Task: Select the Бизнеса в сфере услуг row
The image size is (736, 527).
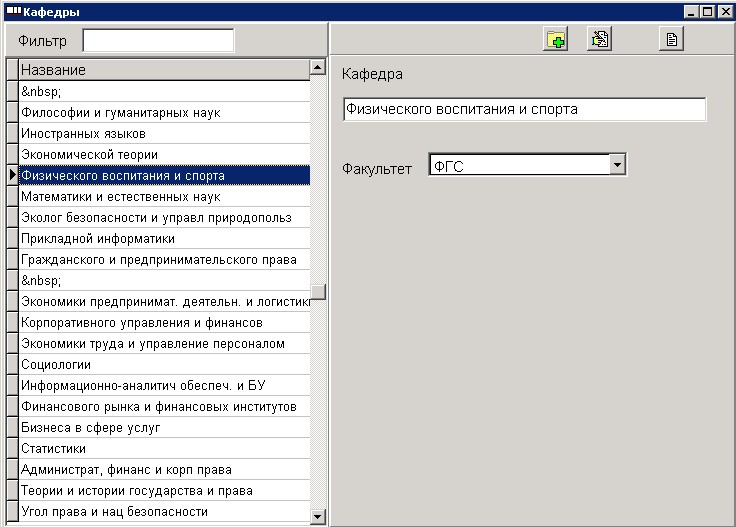Action: pos(164,428)
